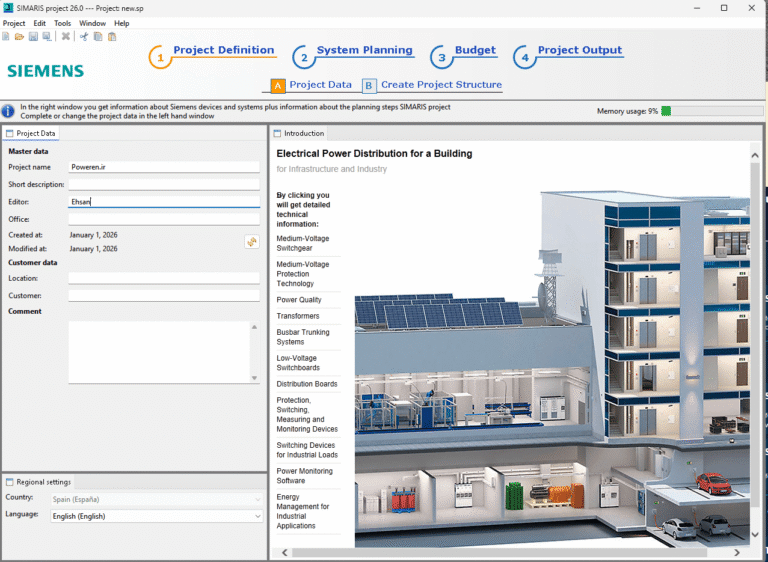Click the Customer input field
Viewport: 768px width, 562px height.
click(164, 295)
